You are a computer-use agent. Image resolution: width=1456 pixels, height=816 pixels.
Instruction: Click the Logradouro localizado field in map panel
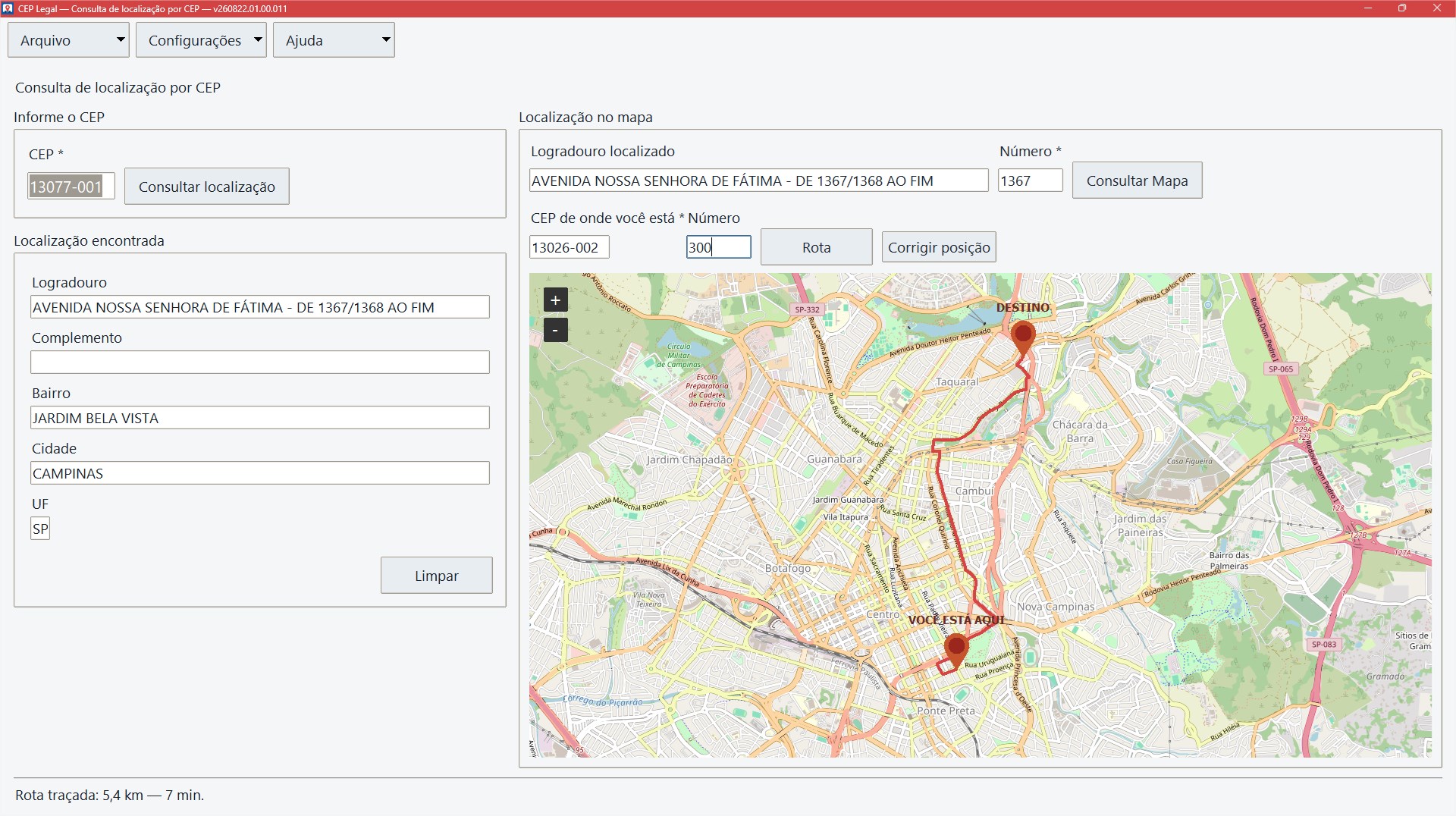pos(758,180)
